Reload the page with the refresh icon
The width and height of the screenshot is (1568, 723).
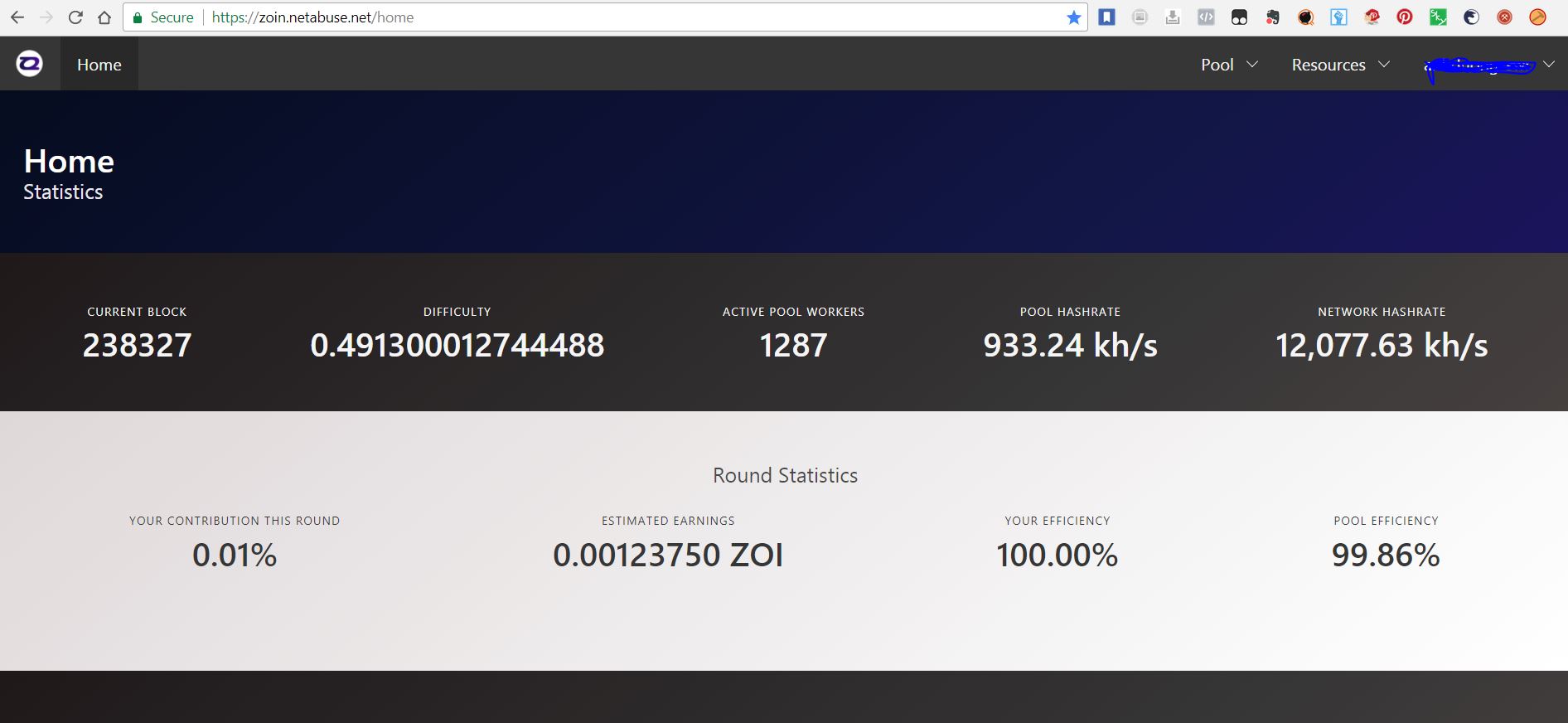tap(75, 17)
